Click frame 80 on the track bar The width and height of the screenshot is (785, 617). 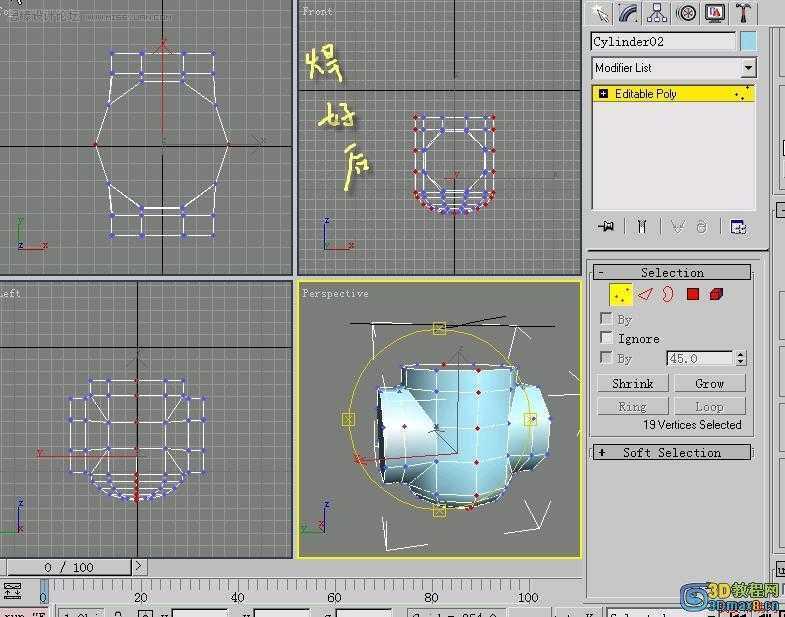click(431, 597)
